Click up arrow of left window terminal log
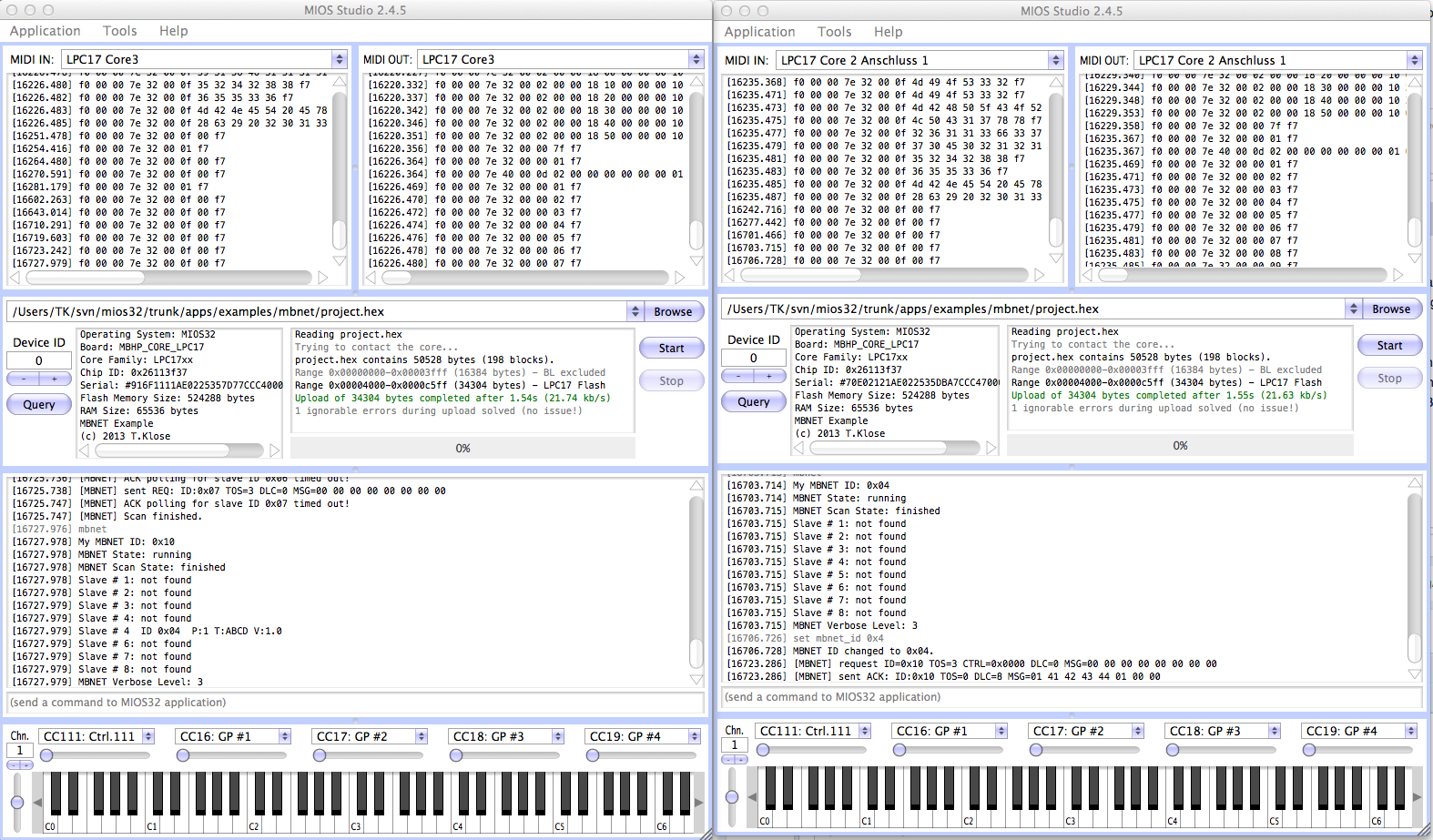Image resolution: width=1433 pixels, height=840 pixels. click(x=696, y=486)
